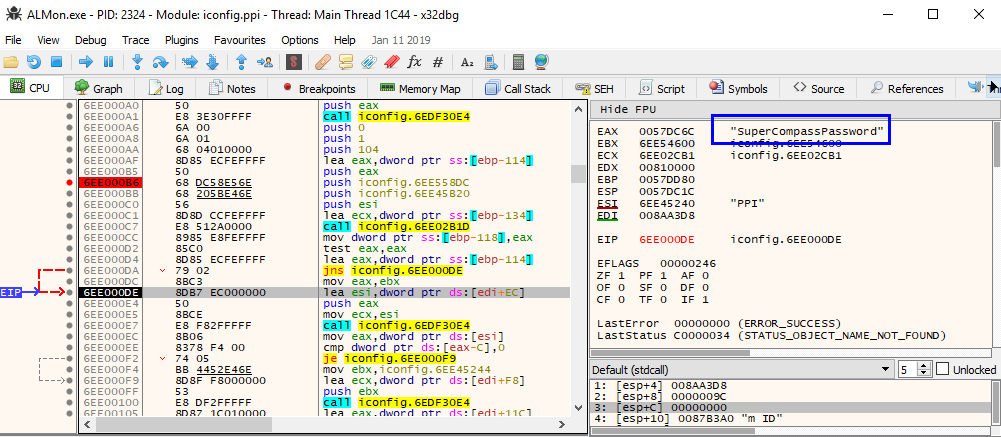This screenshot has height=437, width=1001.
Task: Open Comments with the speech bubble icon
Action: pyautogui.click(x=345, y=62)
